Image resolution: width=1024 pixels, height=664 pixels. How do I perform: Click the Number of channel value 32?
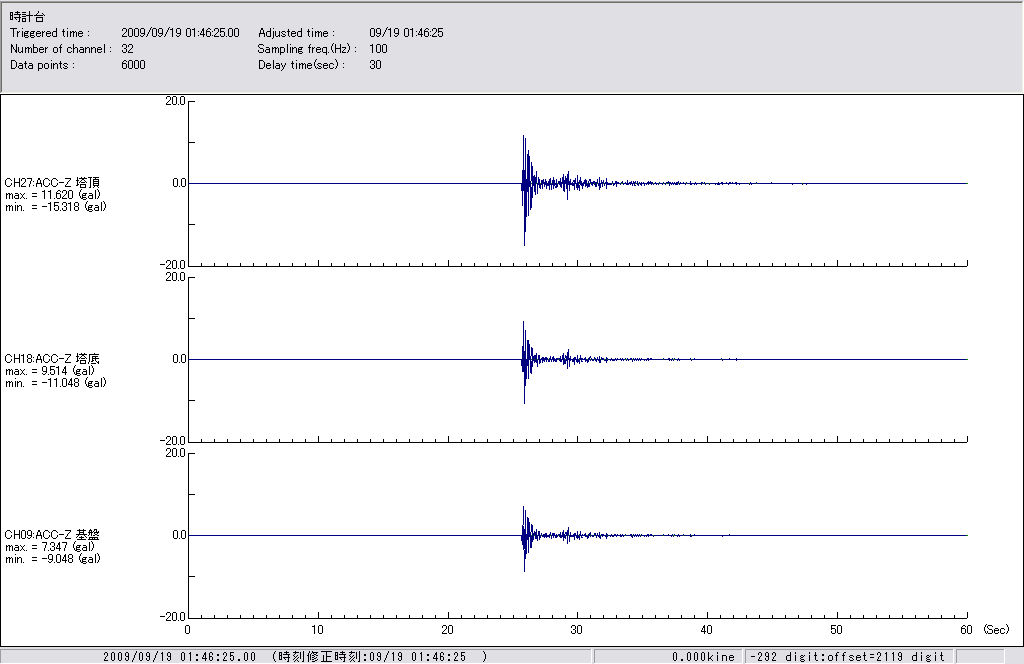[x=127, y=49]
